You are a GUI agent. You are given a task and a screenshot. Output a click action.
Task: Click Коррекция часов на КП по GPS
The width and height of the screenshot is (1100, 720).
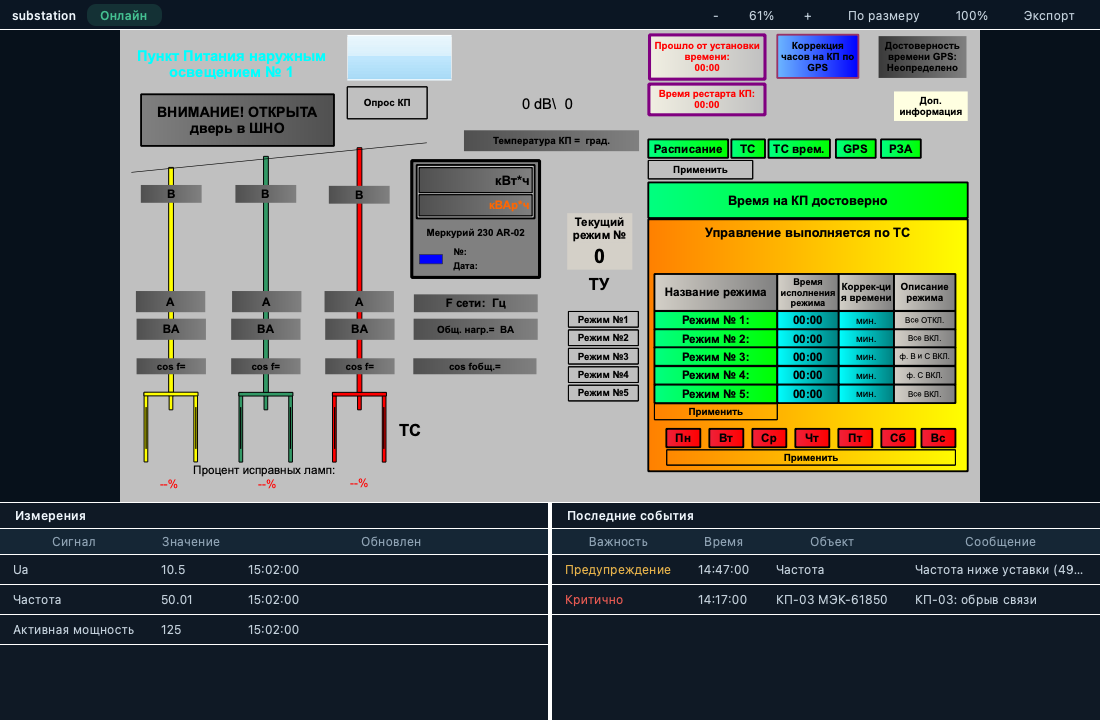point(817,57)
